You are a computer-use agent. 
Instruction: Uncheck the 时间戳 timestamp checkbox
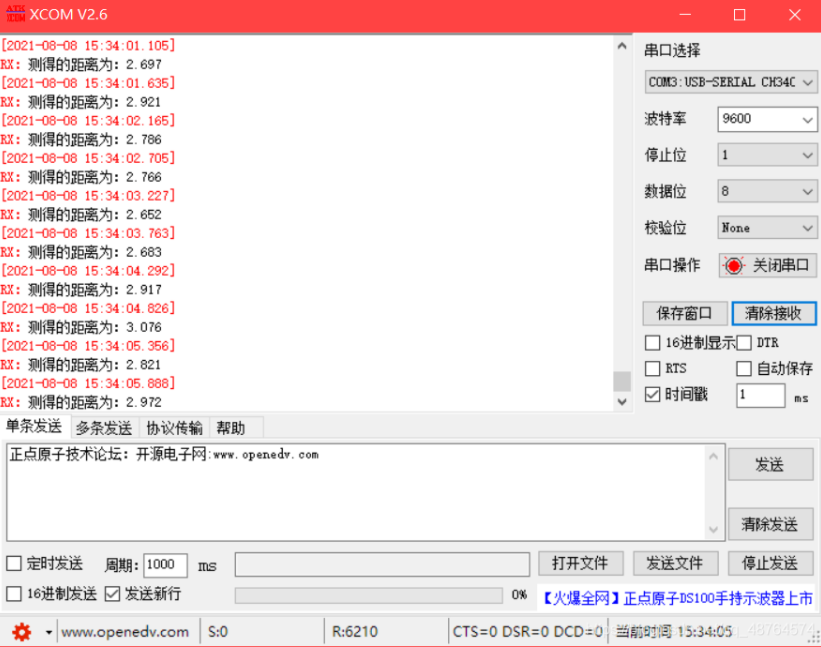tap(652, 394)
